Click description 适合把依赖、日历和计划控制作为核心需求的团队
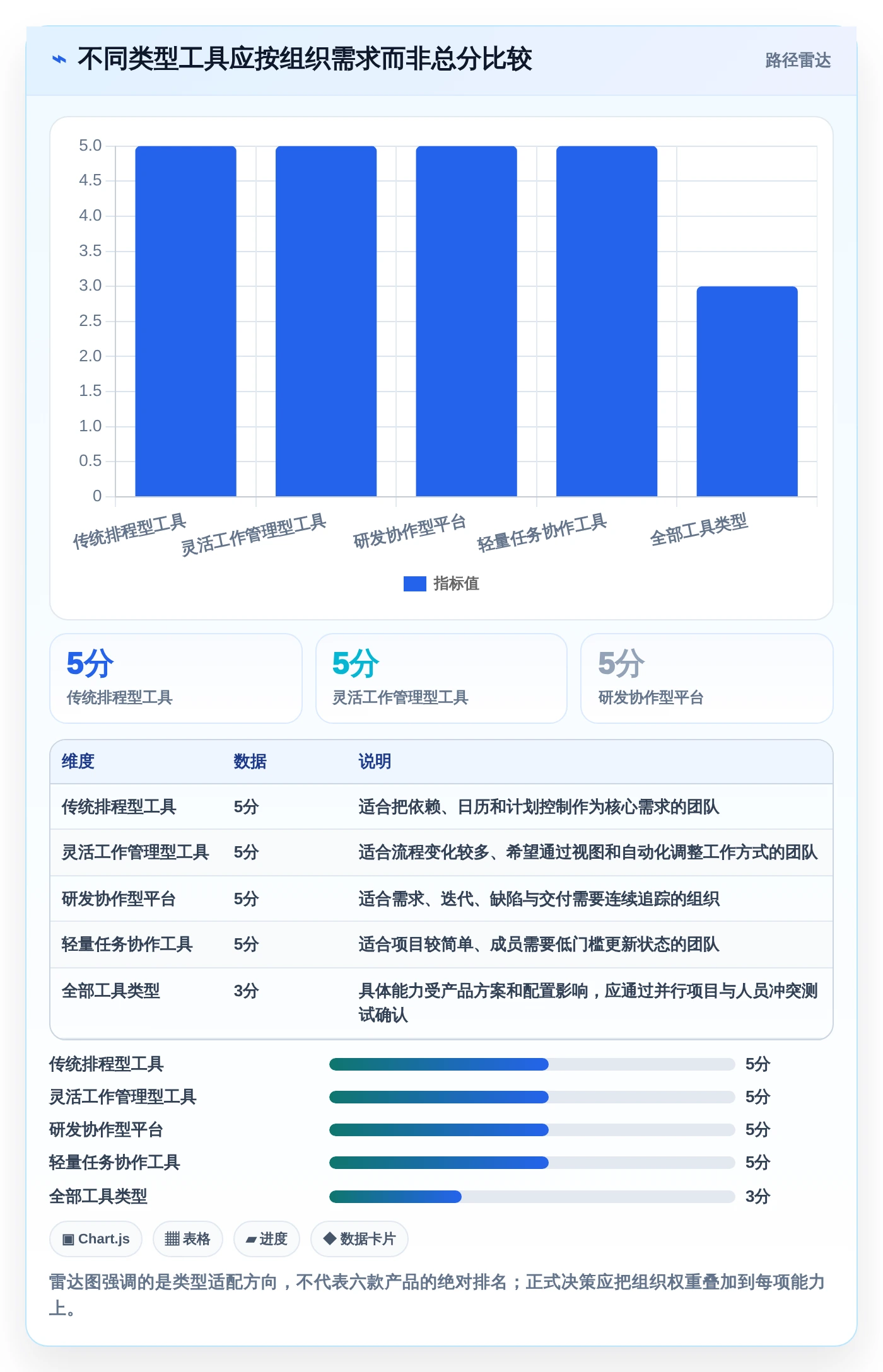The image size is (883, 1372). coord(539,807)
